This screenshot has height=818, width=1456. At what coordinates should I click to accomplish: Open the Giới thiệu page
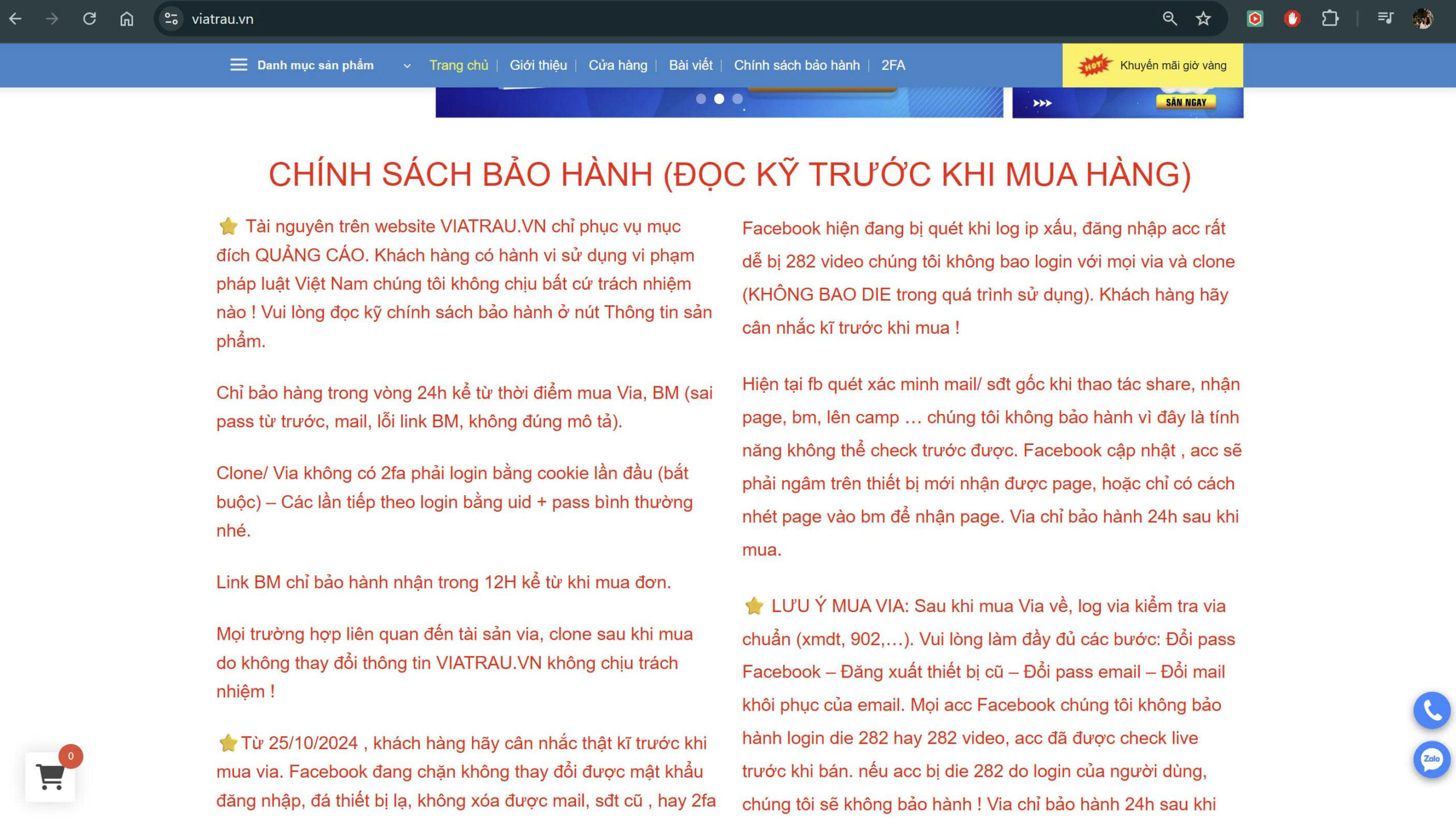[538, 65]
